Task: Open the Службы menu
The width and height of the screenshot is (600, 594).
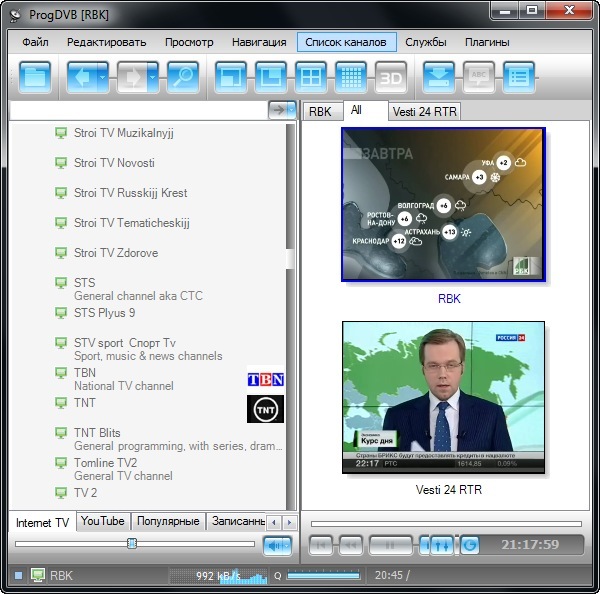Action: coord(427,42)
